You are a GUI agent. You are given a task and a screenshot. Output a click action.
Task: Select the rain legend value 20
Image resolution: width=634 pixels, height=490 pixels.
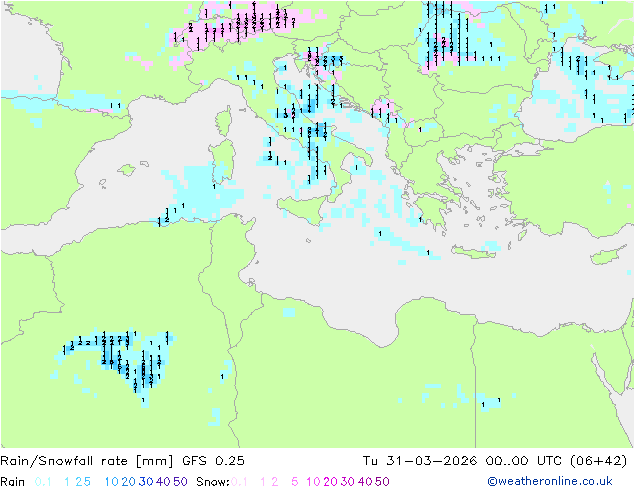click(x=129, y=482)
